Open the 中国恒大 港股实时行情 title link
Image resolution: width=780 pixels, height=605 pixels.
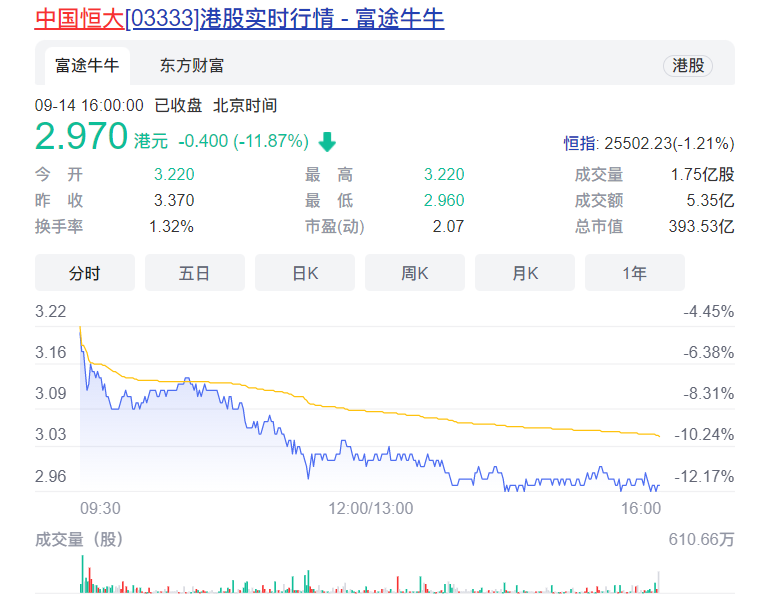tap(240, 18)
